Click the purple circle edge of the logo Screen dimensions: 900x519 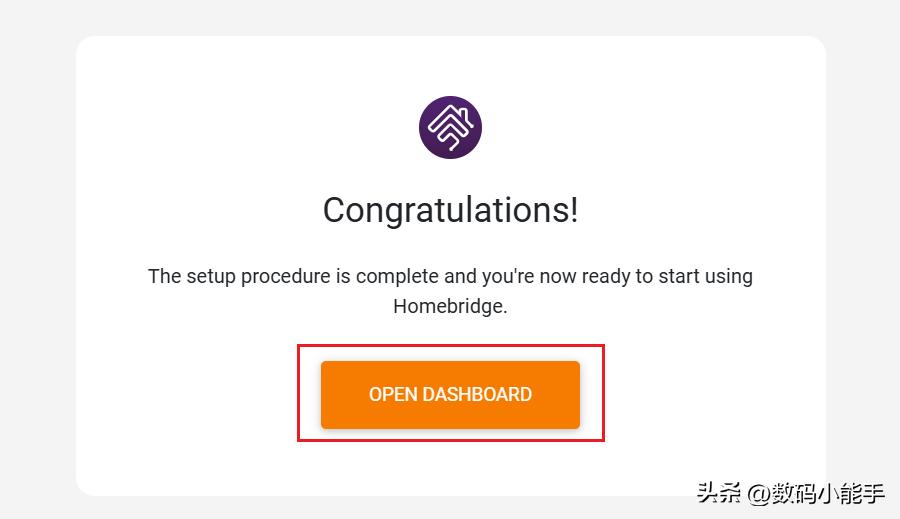coord(421,127)
